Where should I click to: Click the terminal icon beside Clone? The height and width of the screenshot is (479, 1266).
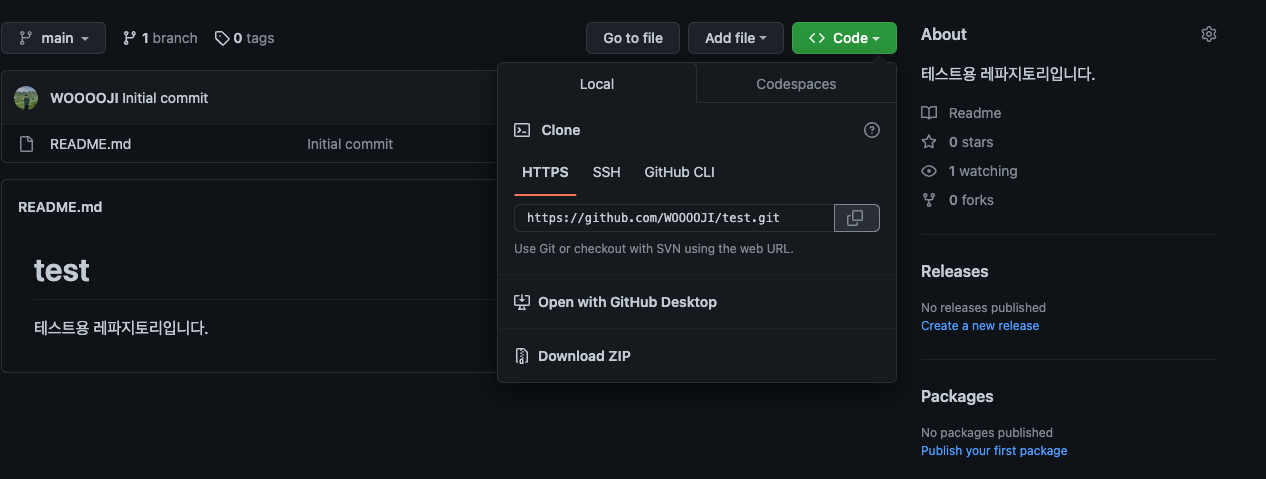point(521,130)
